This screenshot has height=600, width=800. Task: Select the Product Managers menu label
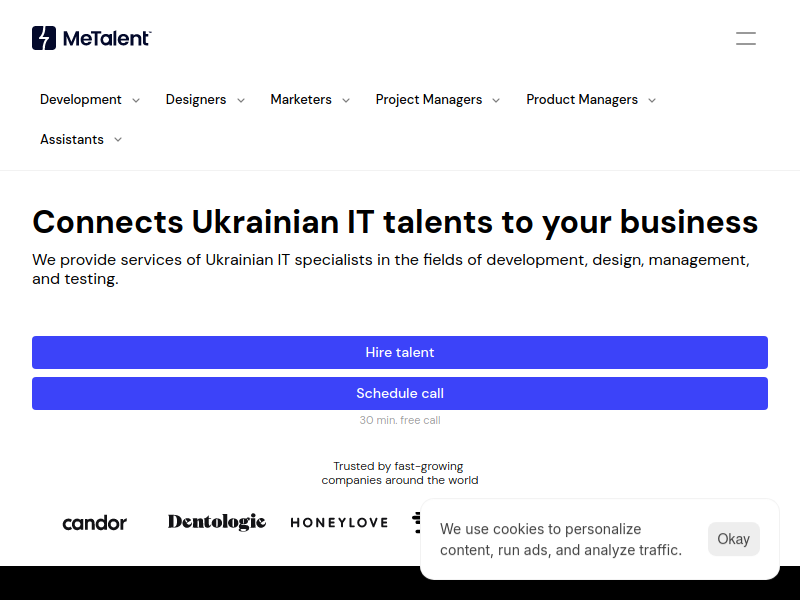click(582, 99)
